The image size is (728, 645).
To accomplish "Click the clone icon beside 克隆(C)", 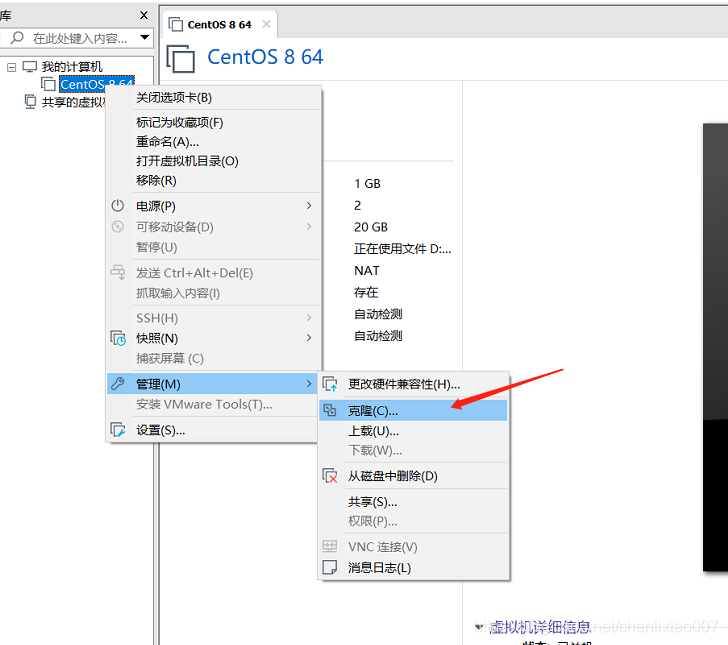I will click(x=330, y=410).
